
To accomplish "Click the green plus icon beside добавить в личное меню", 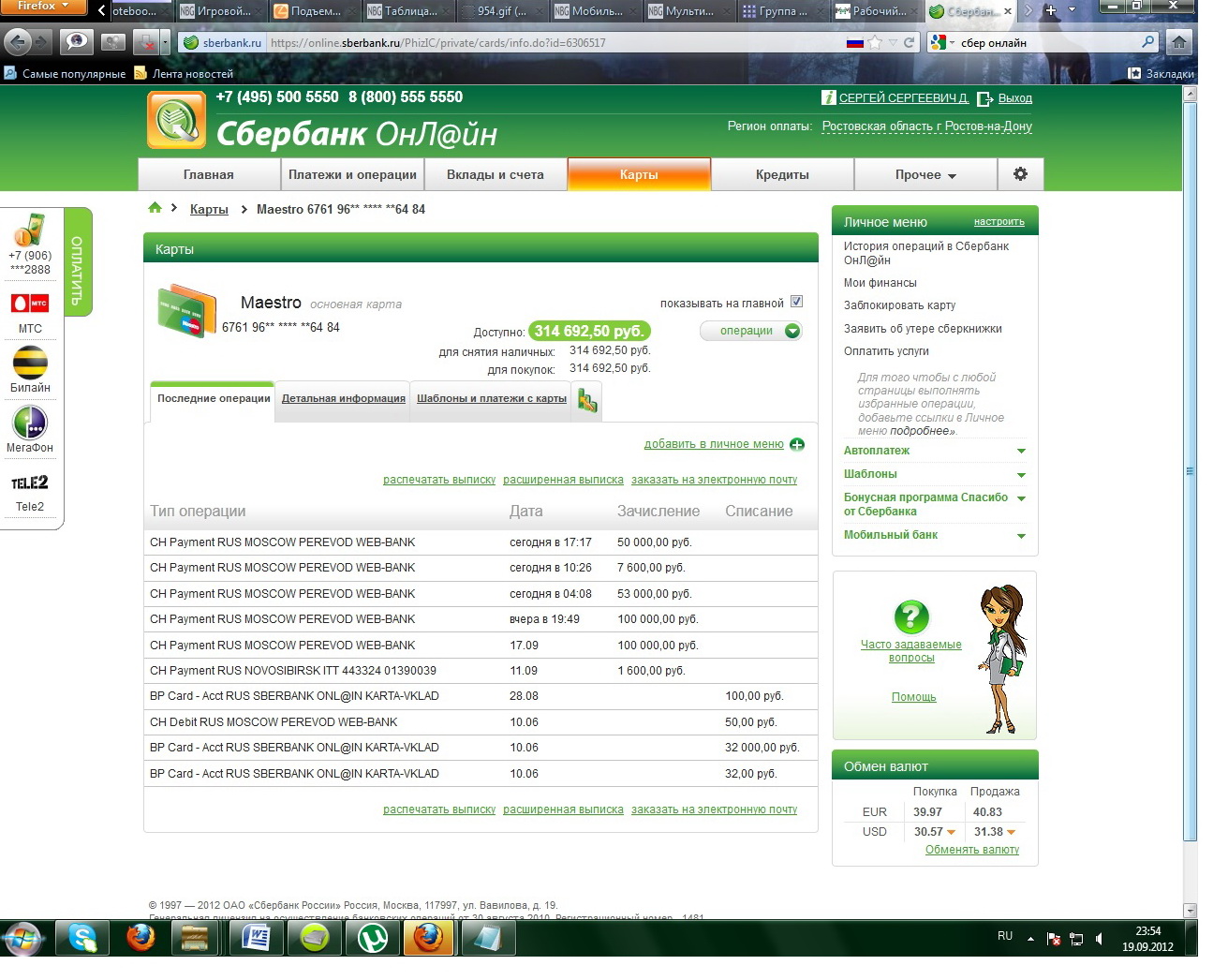I will 797,445.
